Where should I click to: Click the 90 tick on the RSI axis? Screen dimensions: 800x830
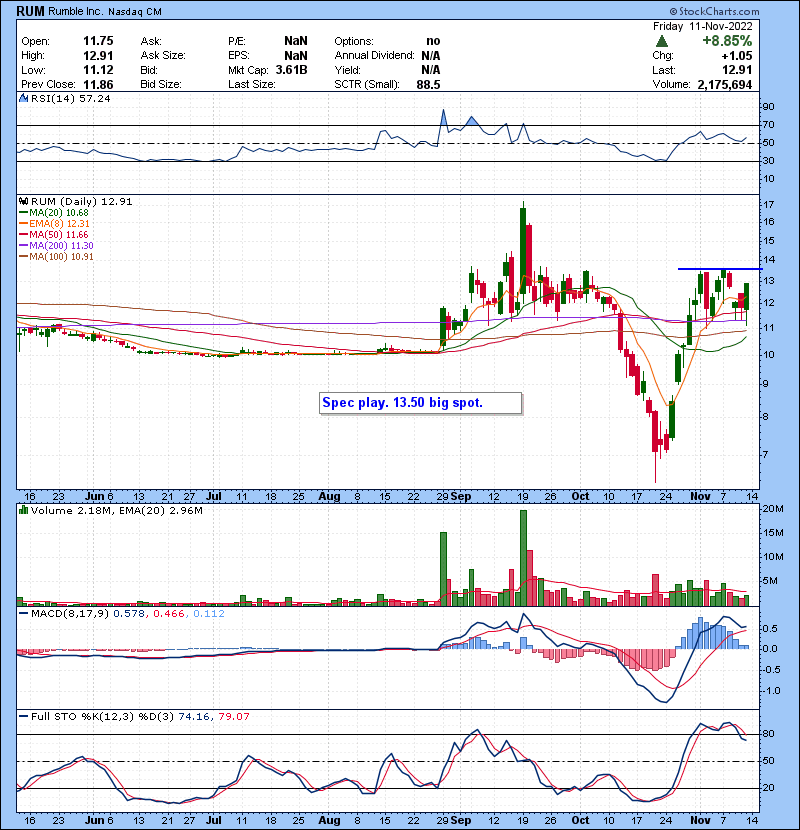(768, 107)
